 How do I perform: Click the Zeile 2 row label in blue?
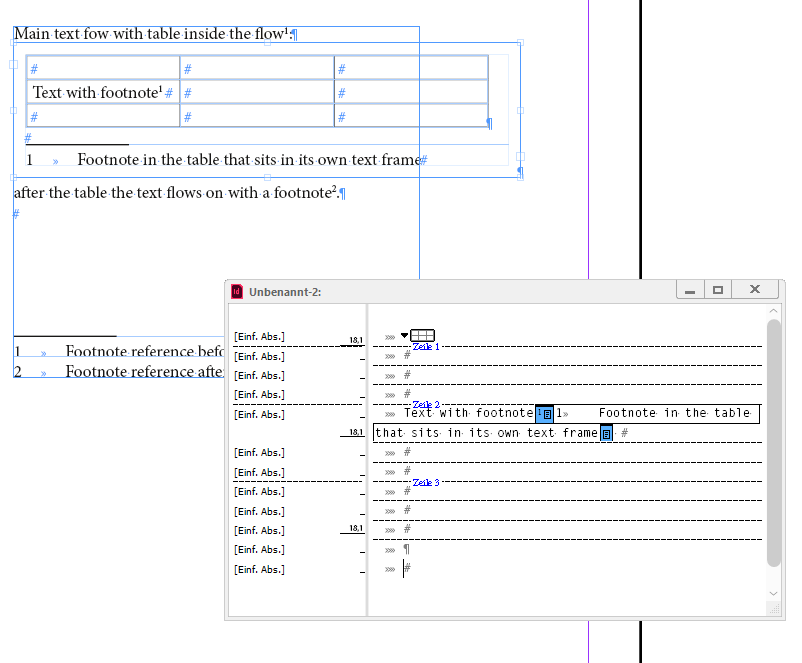point(426,406)
